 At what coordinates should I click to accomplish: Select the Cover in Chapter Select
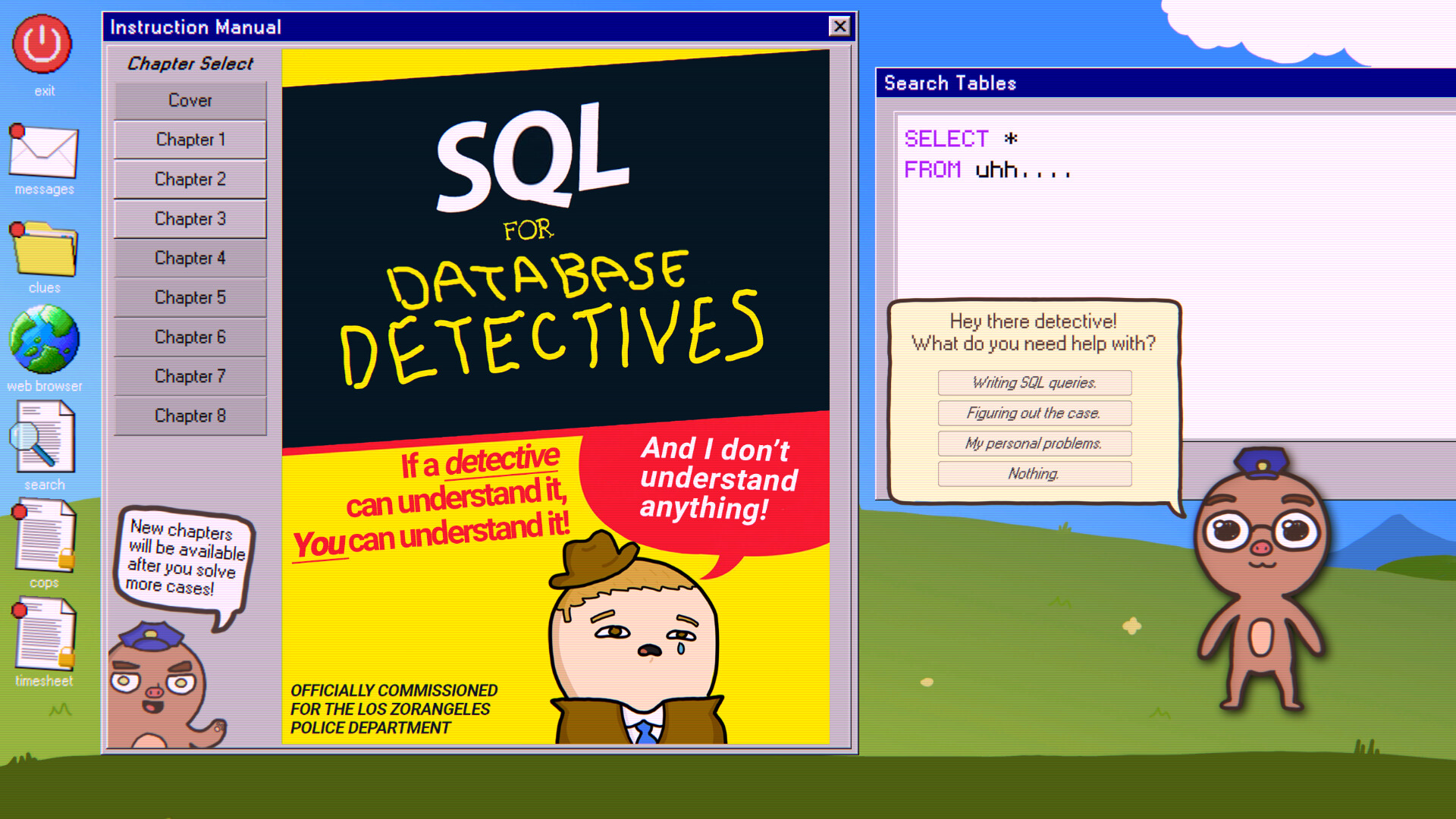point(189,100)
